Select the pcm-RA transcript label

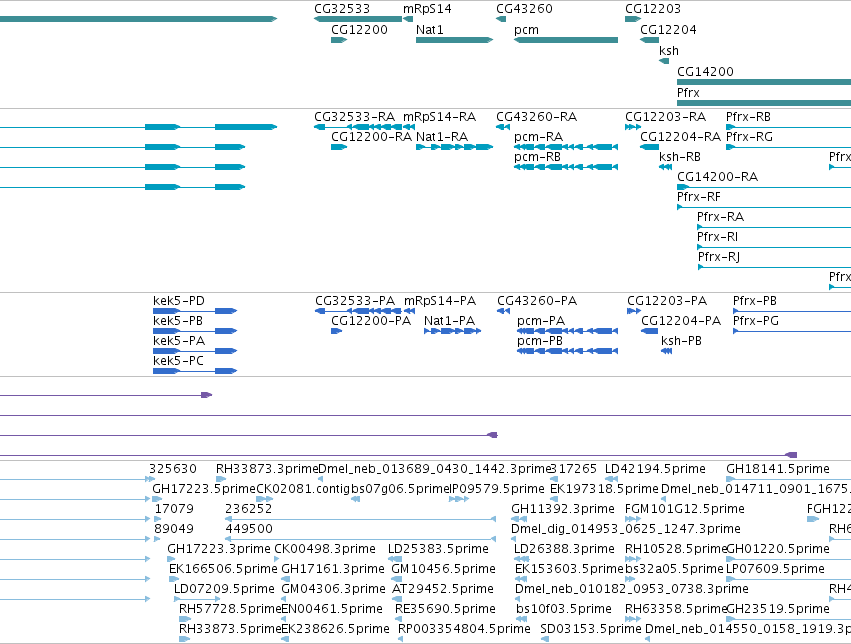pyautogui.click(x=538, y=137)
